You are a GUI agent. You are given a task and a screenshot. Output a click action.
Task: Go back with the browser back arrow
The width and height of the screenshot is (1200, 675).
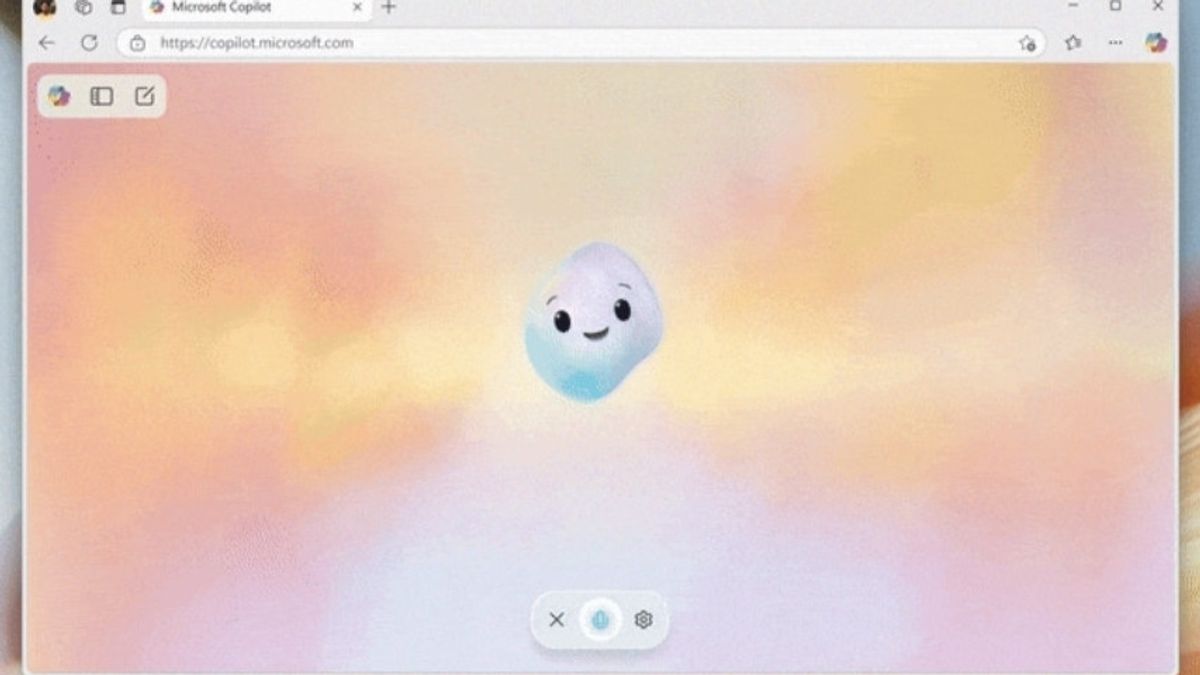[46, 43]
